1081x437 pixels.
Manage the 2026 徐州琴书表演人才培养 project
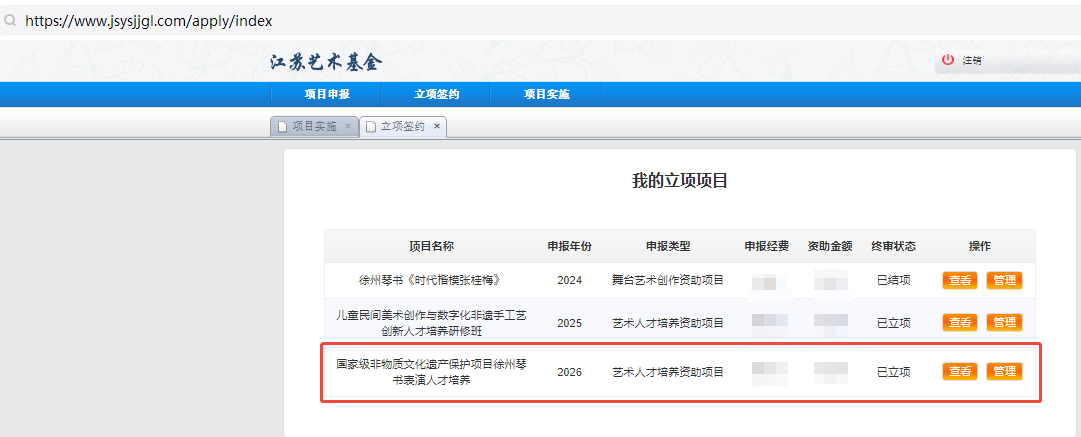(x=1004, y=372)
